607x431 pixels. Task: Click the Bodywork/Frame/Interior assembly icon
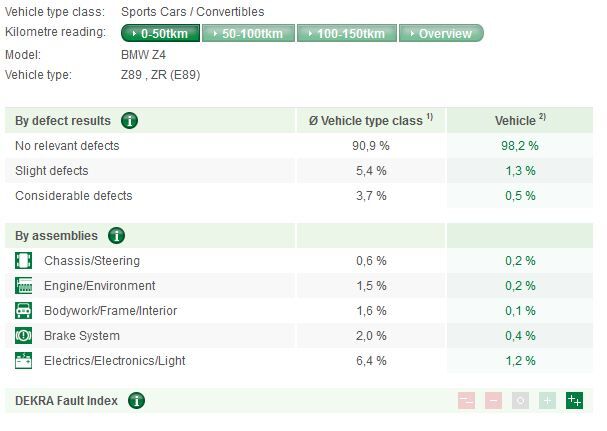(x=24, y=311)
